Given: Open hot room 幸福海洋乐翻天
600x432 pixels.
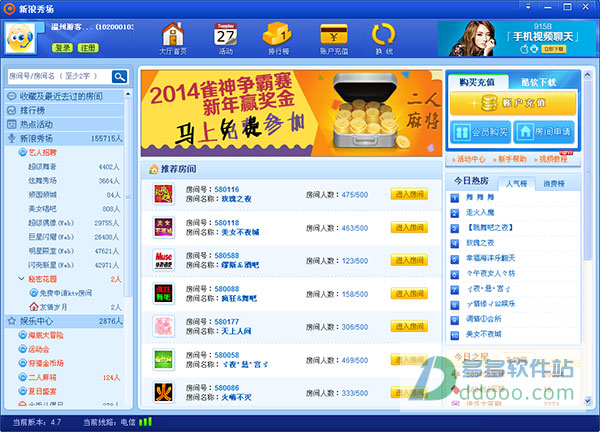Looking at the screenshot, I should (491, 258).
